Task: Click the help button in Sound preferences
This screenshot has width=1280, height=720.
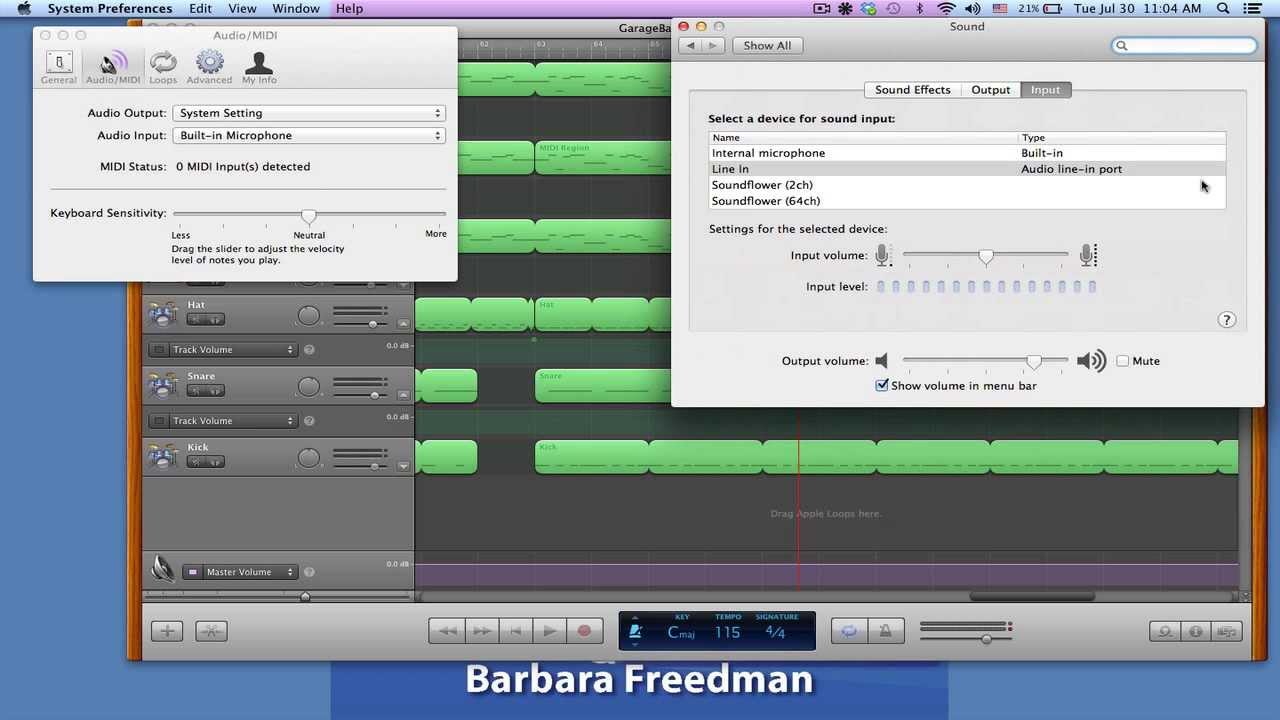Action: (1227, 320)
